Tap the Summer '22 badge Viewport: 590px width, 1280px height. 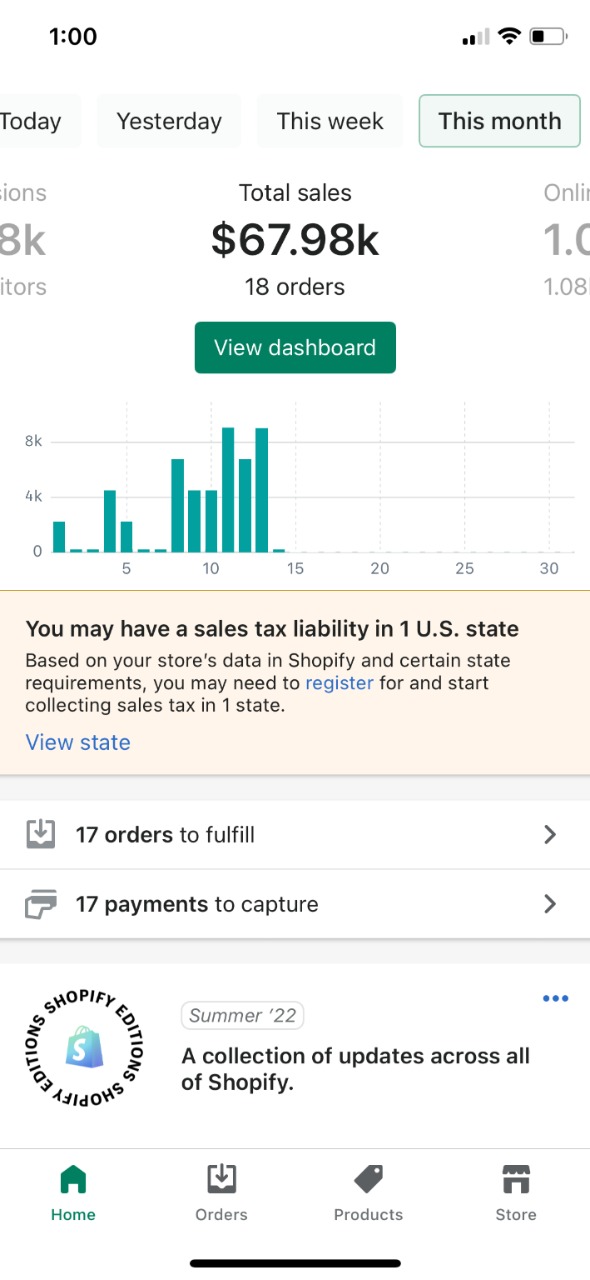pos(243,1015)
